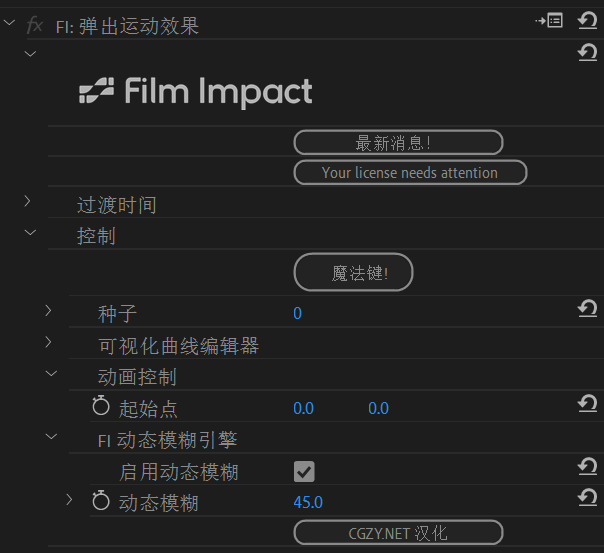The width and height of the screenshot is (604, 553).
Task: Collapse the 动画控制 group
Action: point(50,374)
